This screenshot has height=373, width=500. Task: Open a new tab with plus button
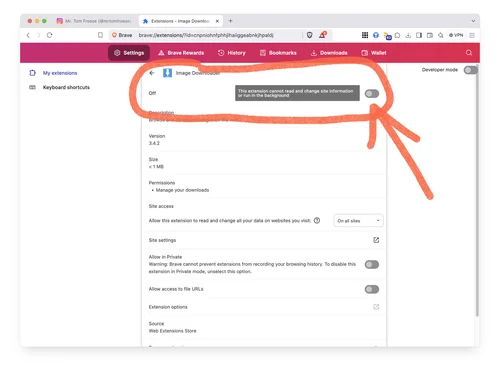click(230, 21)
